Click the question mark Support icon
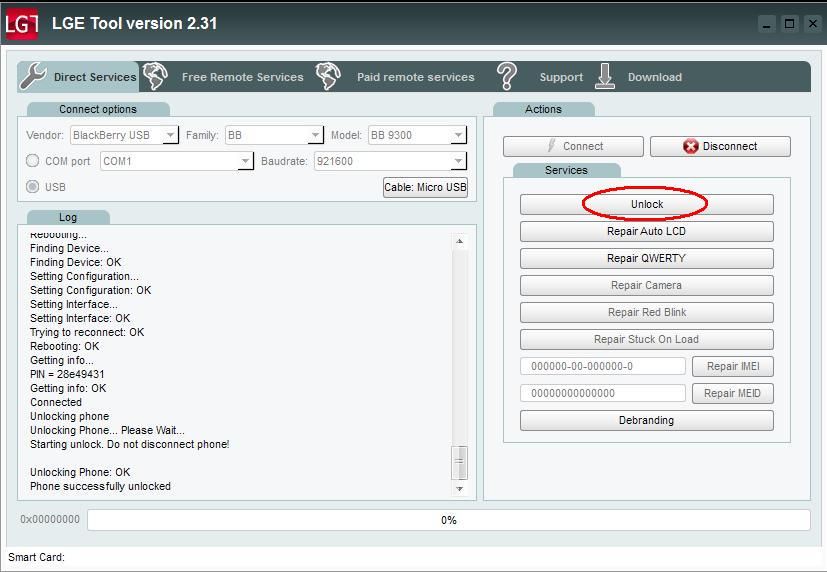The height and width of the screenshot is (572, 827). pos(507,76)
